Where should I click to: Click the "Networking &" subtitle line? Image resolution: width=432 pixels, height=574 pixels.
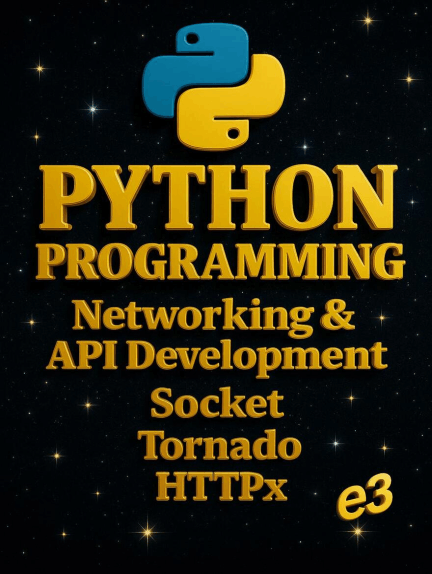214,318
